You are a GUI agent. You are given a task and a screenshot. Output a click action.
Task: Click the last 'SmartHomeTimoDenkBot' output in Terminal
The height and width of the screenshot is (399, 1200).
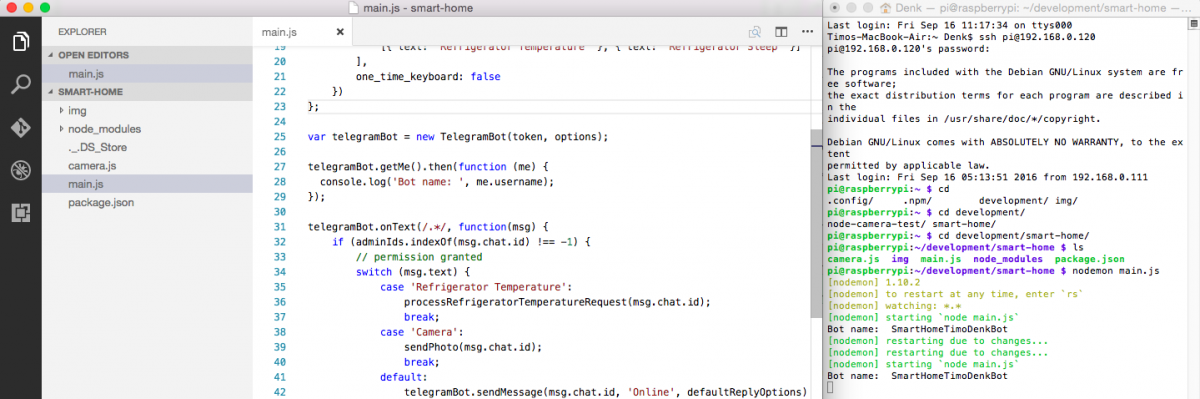[x=949, y=376]
